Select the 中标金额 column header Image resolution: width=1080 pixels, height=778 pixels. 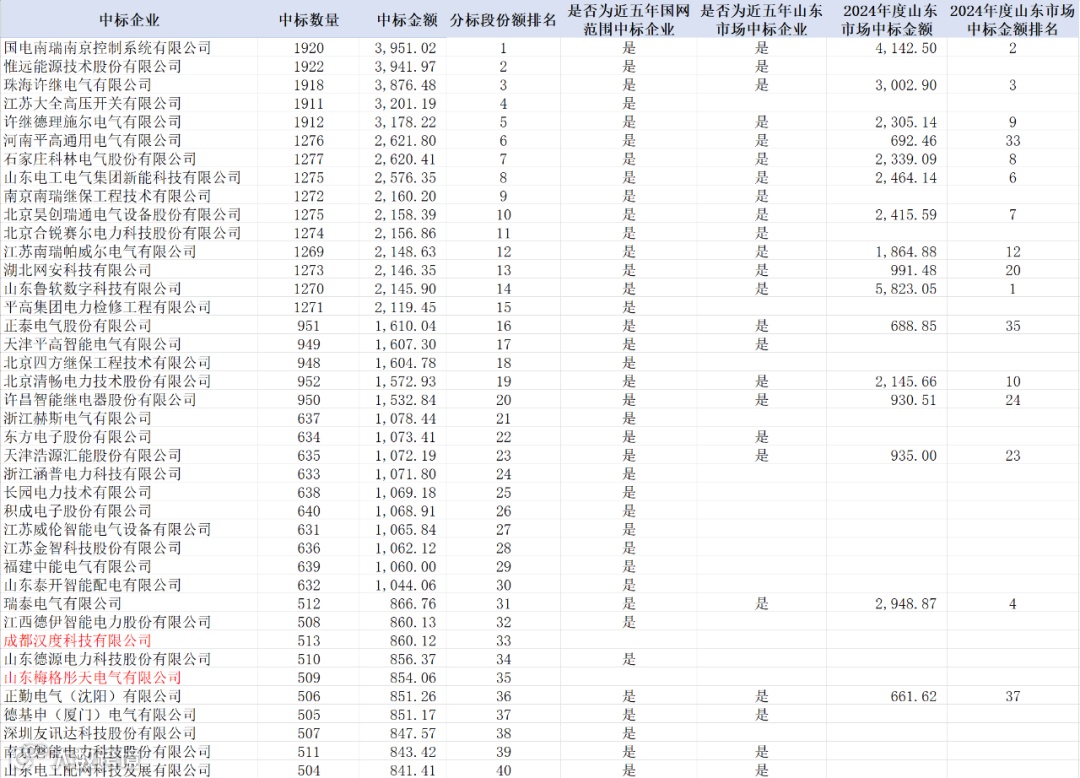point(407,20)
